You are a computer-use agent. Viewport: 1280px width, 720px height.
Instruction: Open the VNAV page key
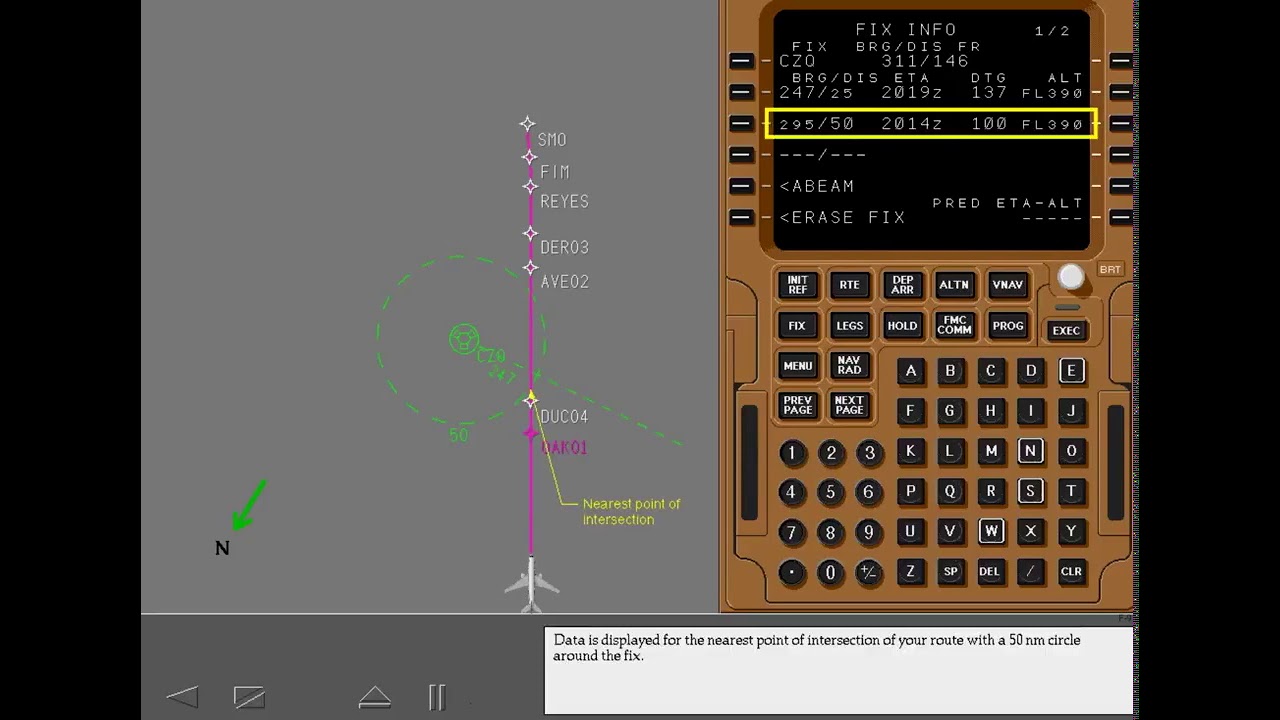coord(1007,285)
